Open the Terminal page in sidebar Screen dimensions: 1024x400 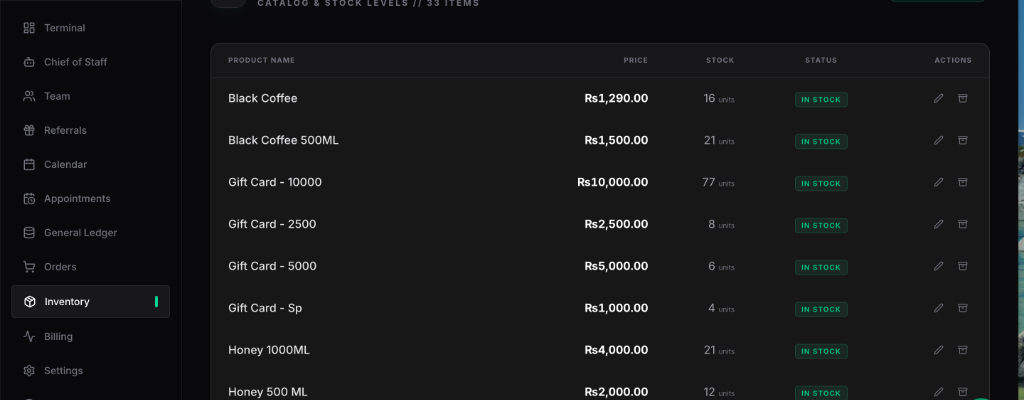pos(64,28)
